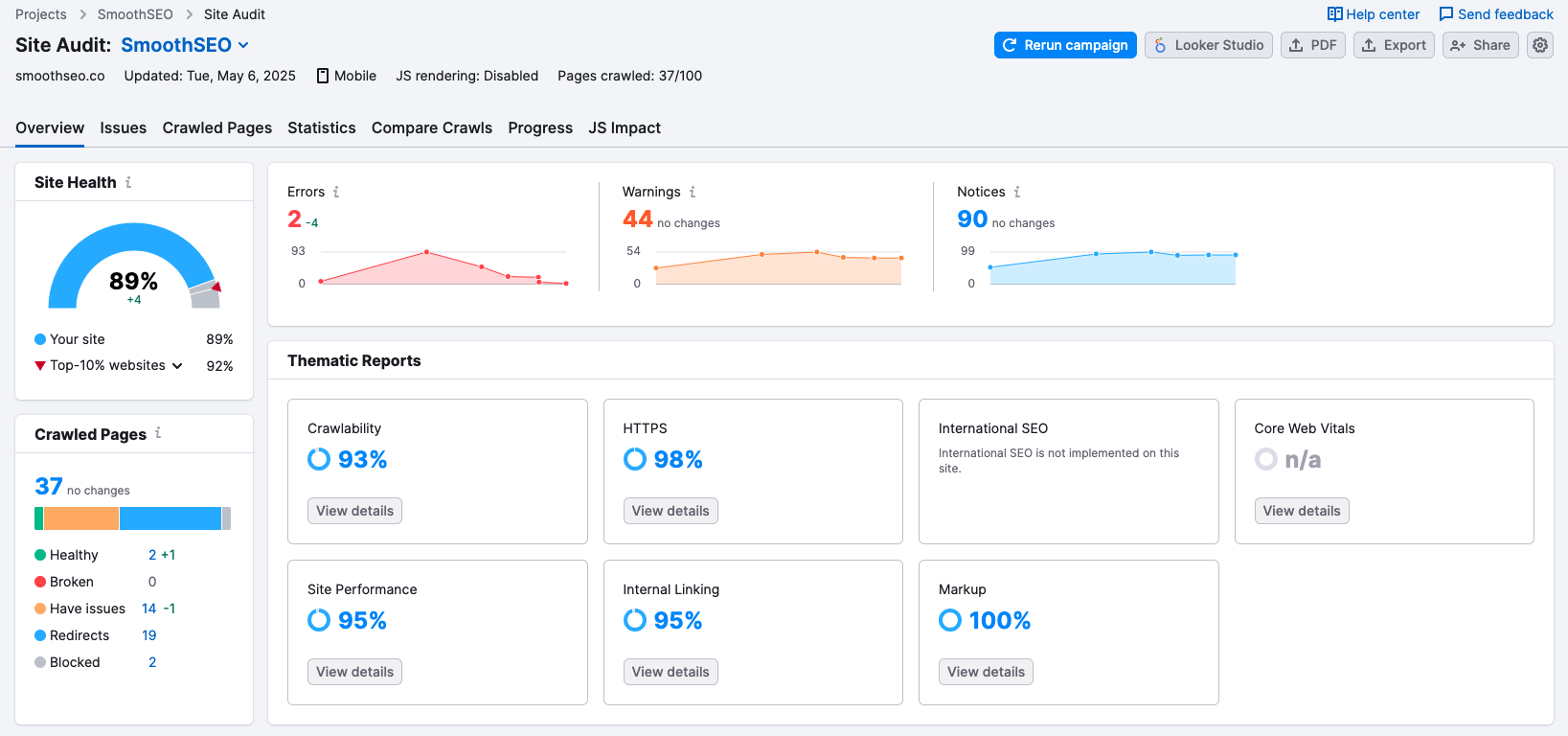1568x736 pixels.
Task: Open the Progress tab
Action: click(540, 127)
